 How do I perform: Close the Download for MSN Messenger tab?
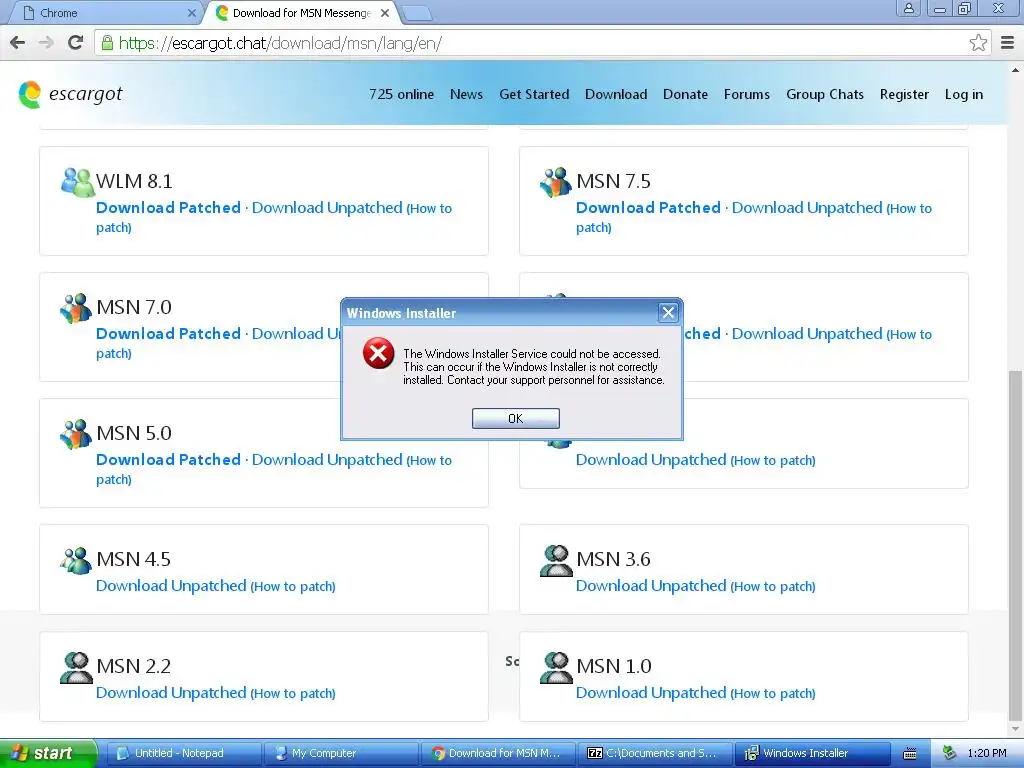385,13
